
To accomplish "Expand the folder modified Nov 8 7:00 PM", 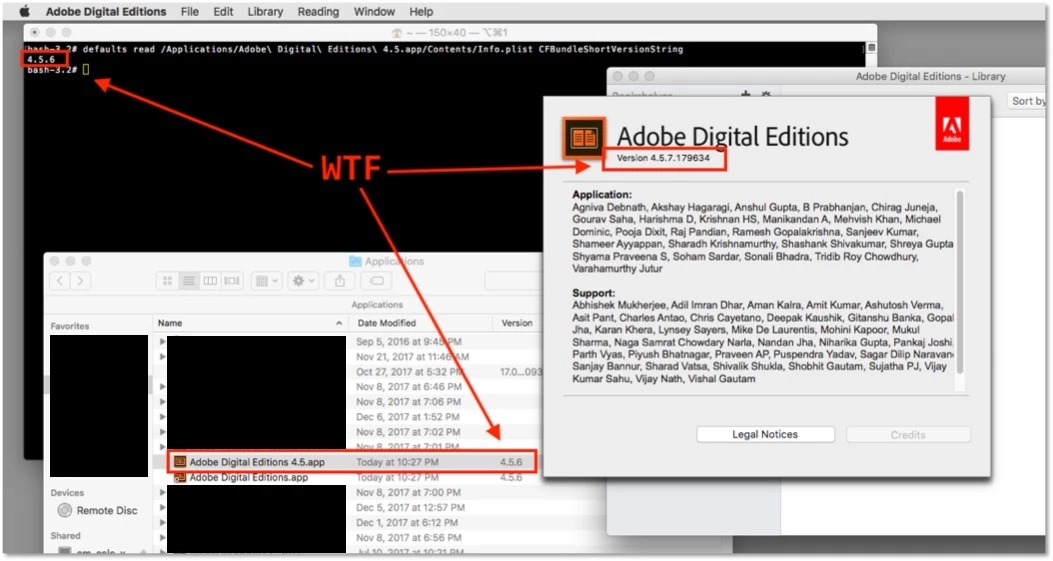I will pos(162,492).
